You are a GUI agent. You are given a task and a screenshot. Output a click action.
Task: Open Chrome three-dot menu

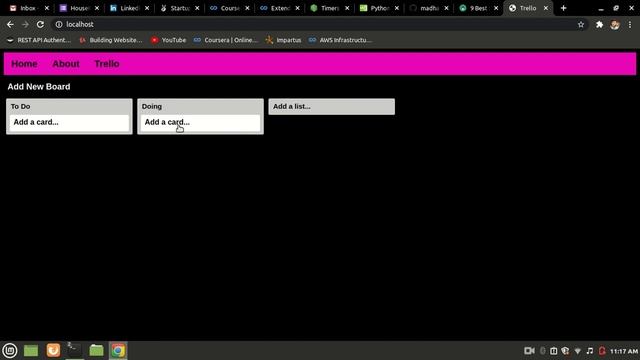tap(630, 24)
